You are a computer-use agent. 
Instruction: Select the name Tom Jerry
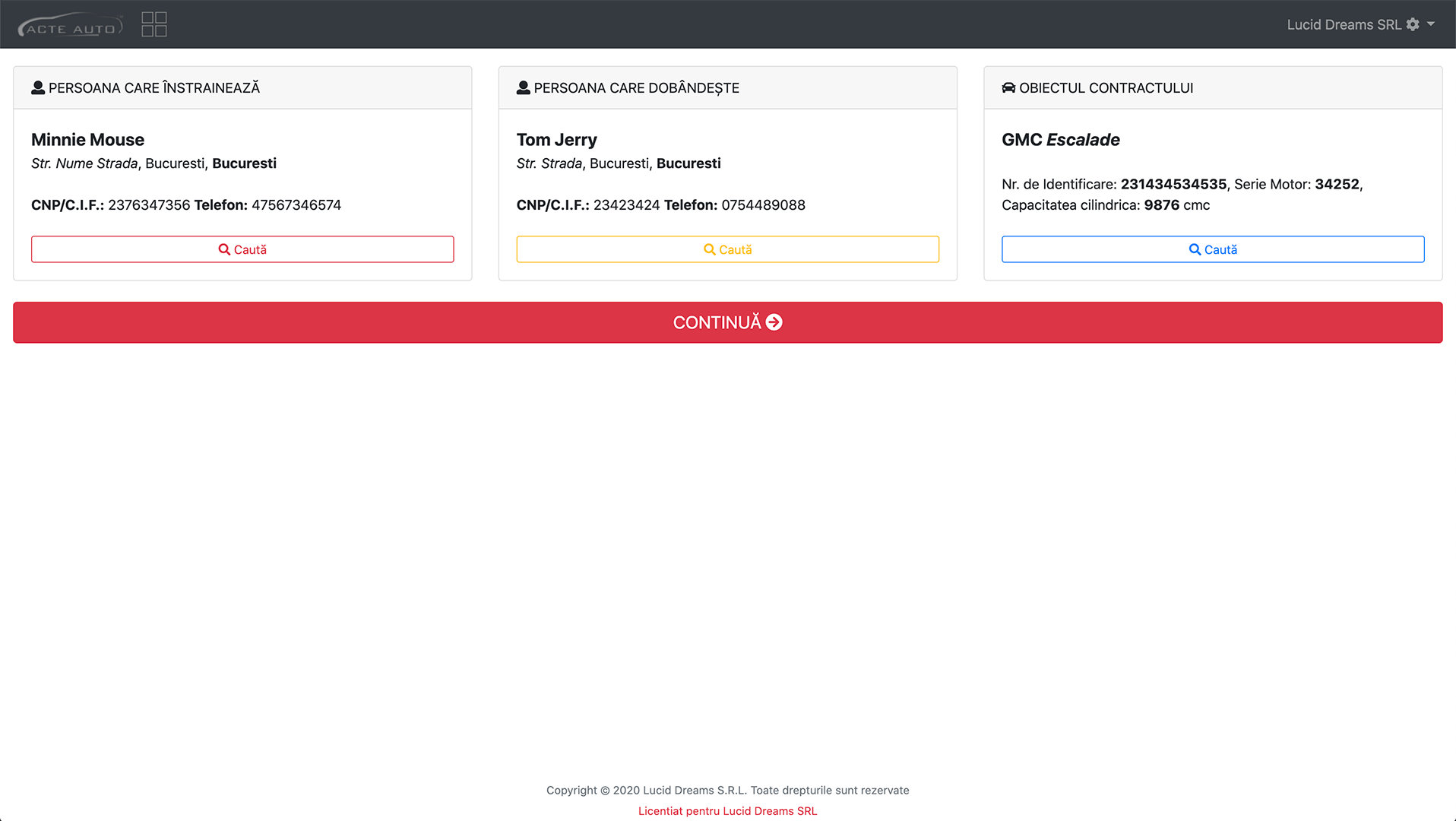pos(557,140)
